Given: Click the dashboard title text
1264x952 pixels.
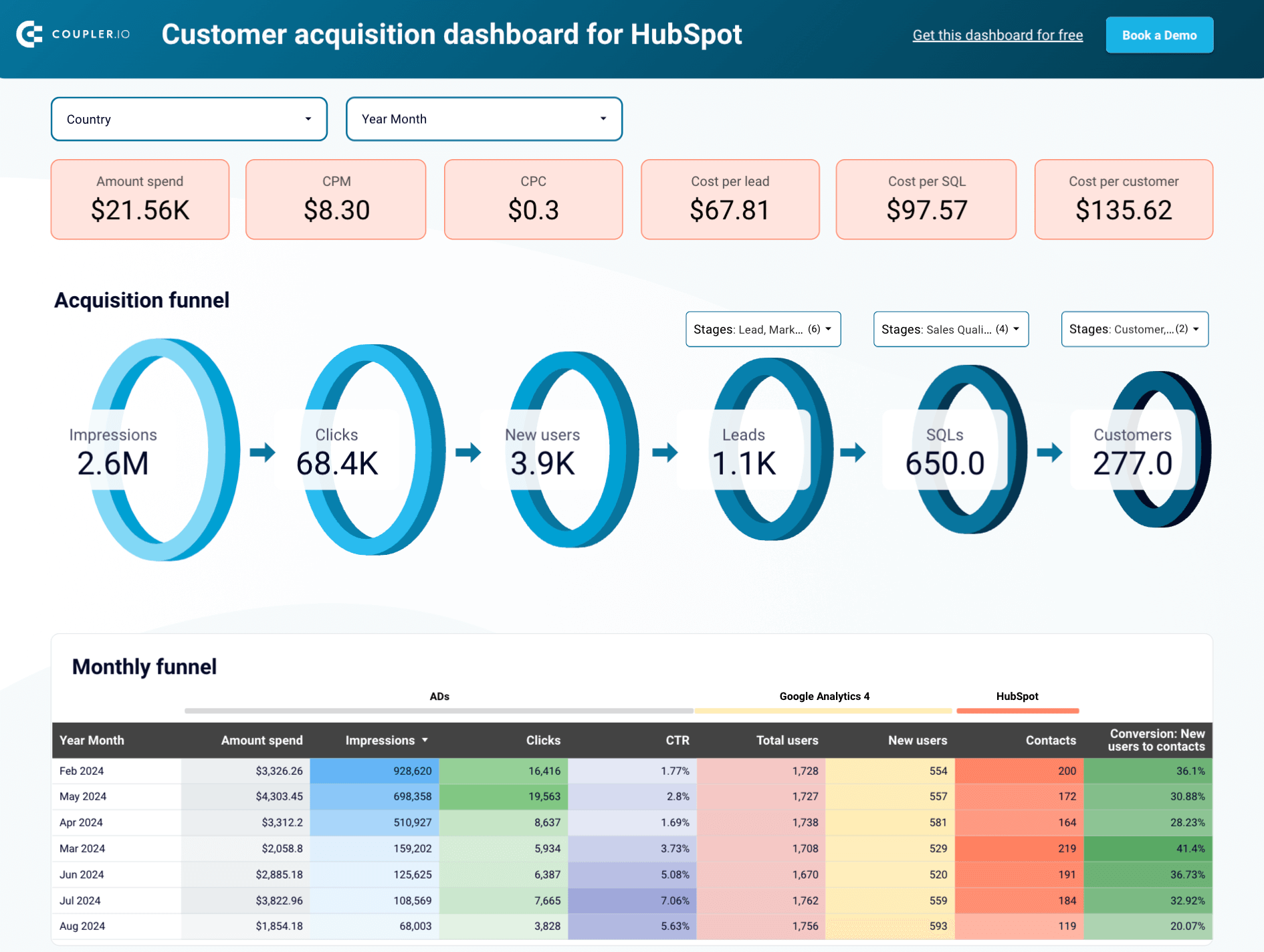Looking at the screenshot, I should click(x=452, y=35).
